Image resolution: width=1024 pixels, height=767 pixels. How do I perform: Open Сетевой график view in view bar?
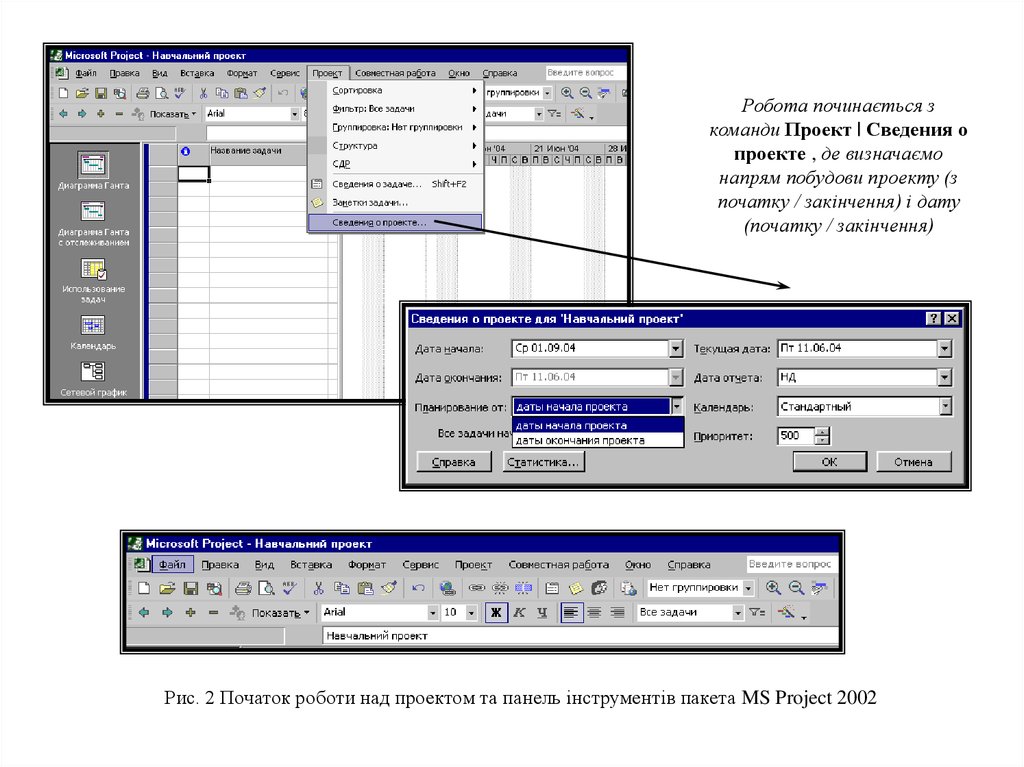click(x=93, y=379)
